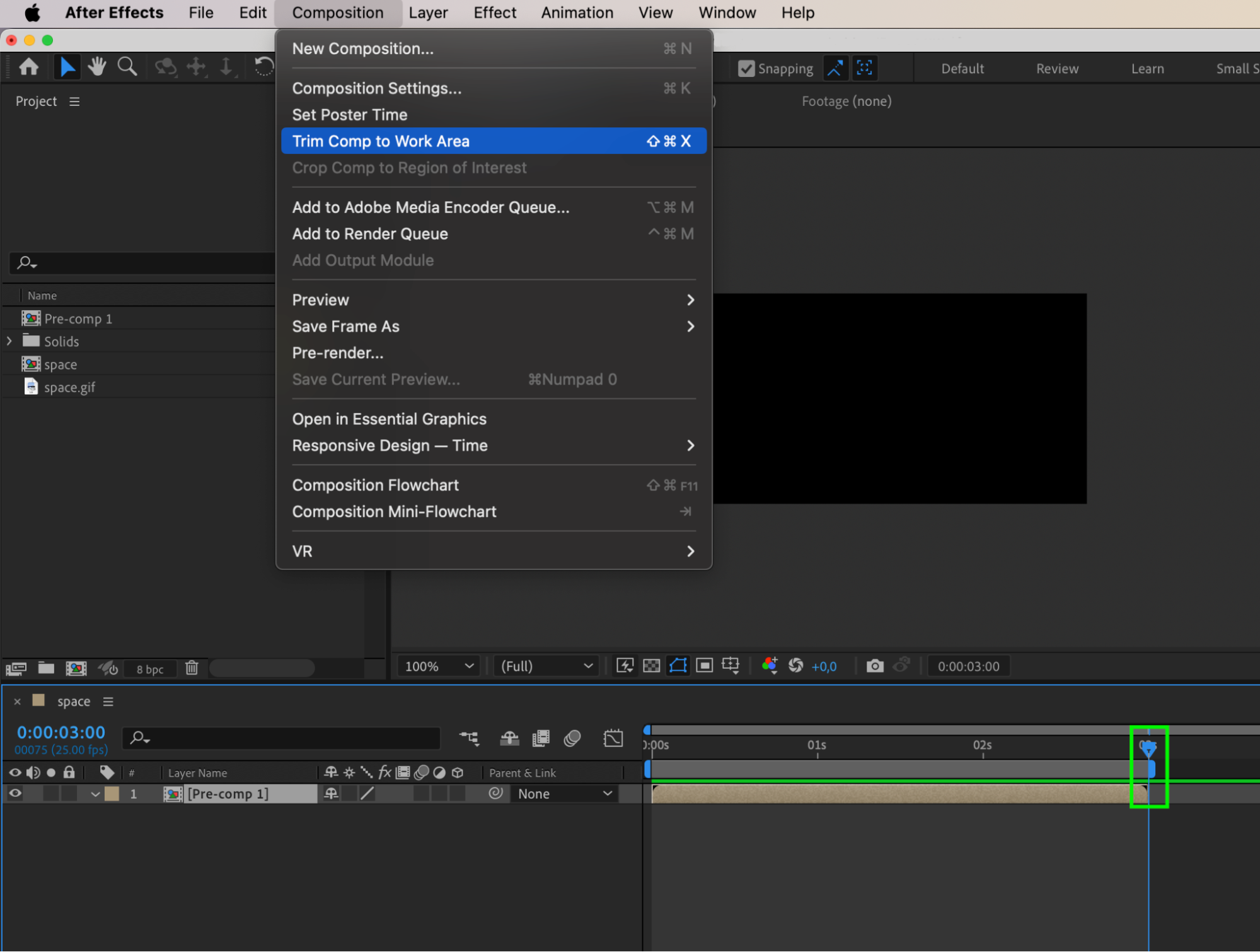Click the snapshot camera icon
This screenshot has height=952, width=1260.
[874, 666]
